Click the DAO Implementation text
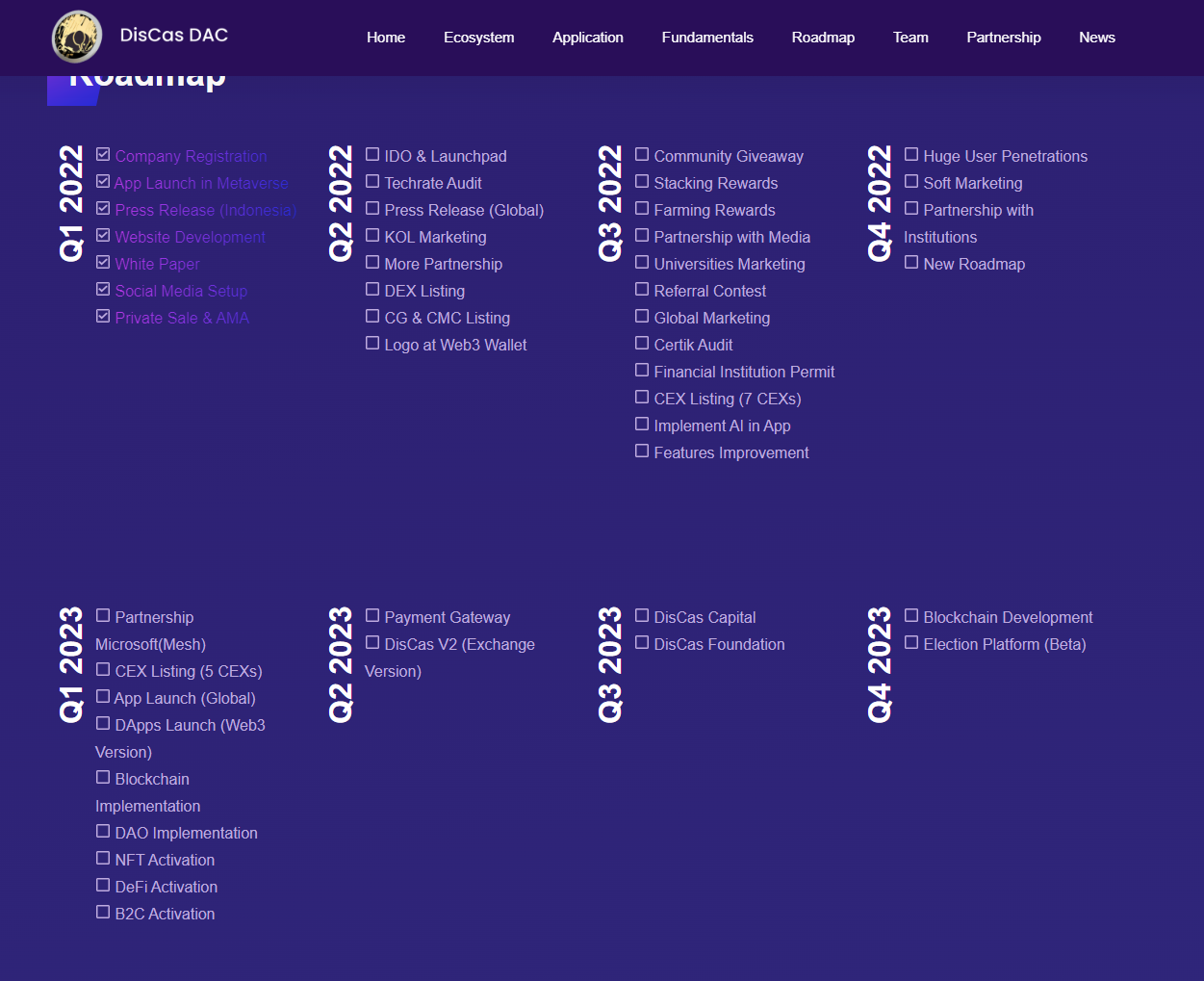The image size is (1204, 981). (187, 833)
